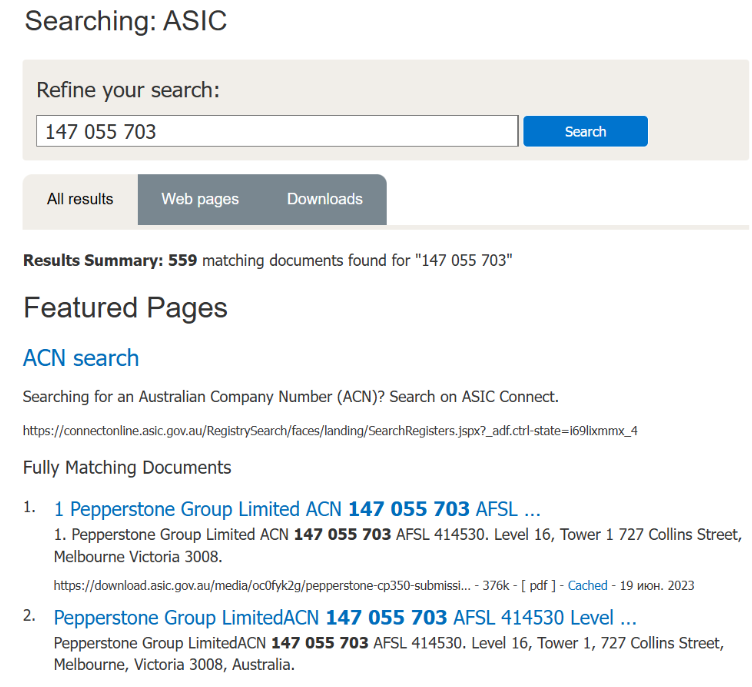This screenshot has width=752, height=687.
Task: Click the 'Refine your search:' label
Action: coord(128,90)
